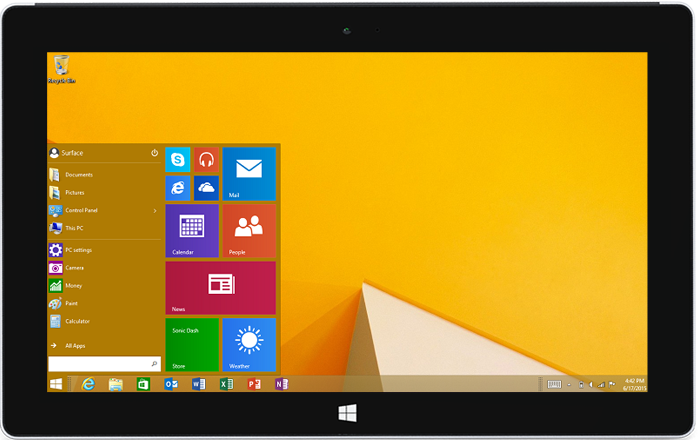Open the News tile
This screenshot has height=440, width=700.
(x=220, y=287)
